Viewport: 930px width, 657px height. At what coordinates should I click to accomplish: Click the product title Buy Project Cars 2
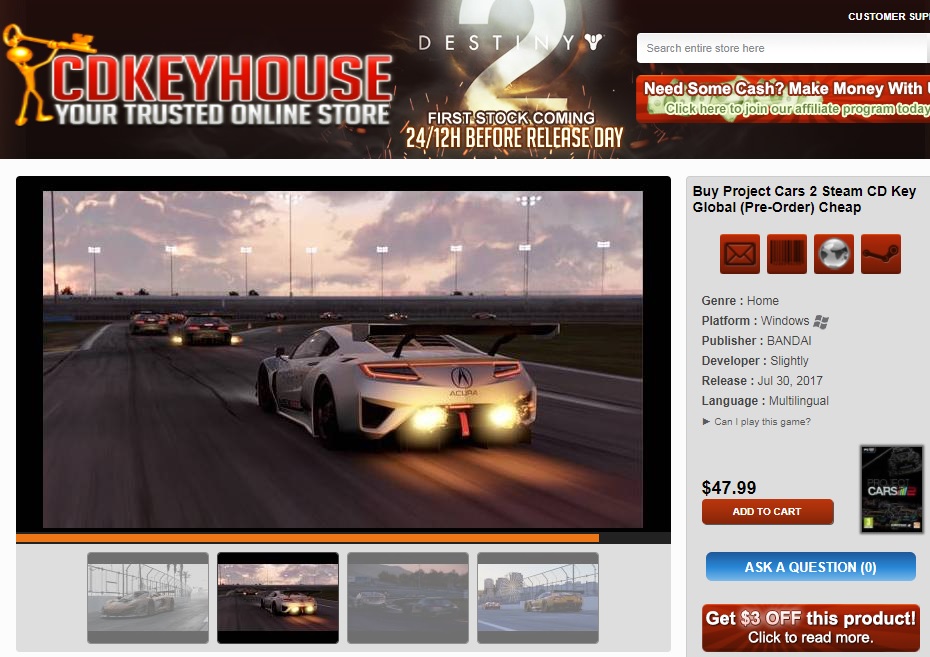pos(804,199)
